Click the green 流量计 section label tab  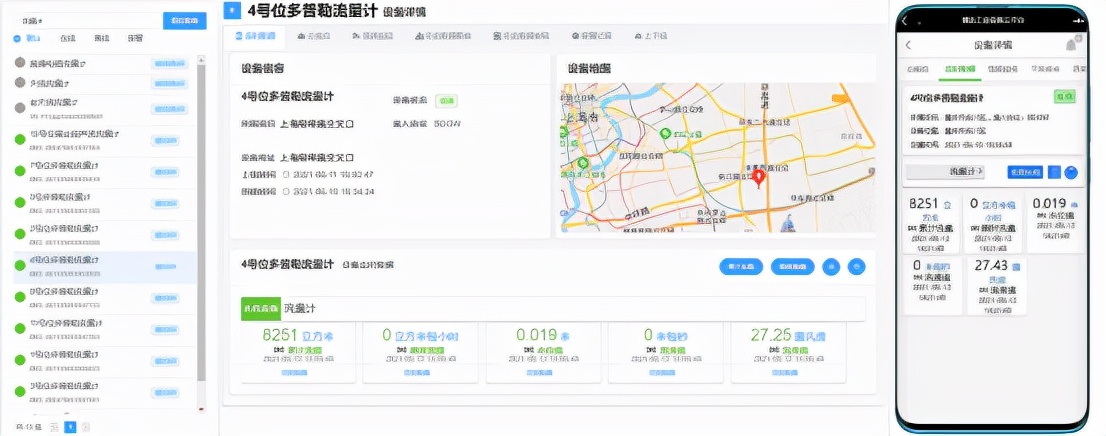[261, 309]
